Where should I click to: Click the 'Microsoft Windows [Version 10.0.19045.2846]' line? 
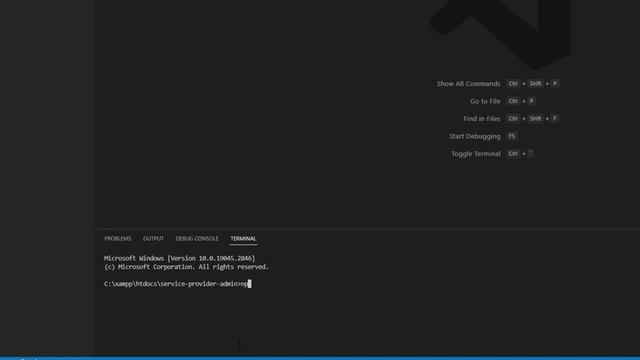tap(180, 258)
